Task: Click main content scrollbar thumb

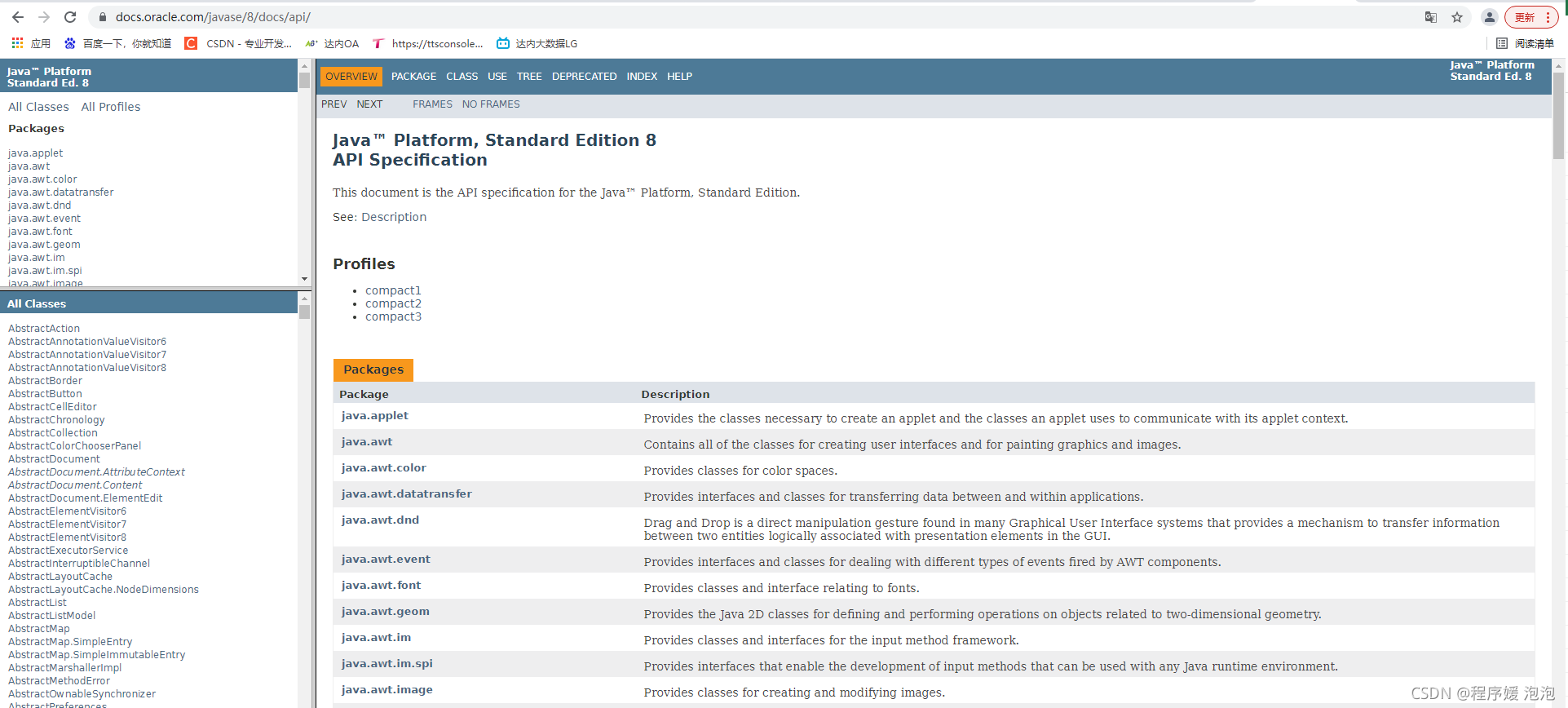Action: coord(1558,116)
